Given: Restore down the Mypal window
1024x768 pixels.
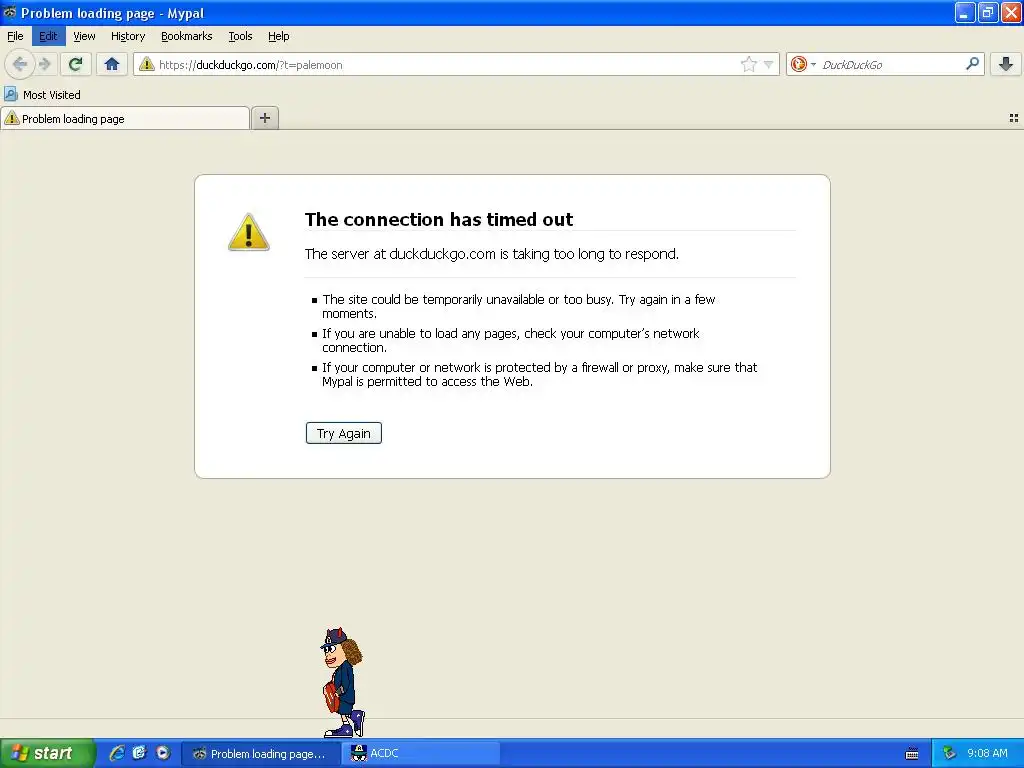Looking at the screenshot, I should 988,12.
